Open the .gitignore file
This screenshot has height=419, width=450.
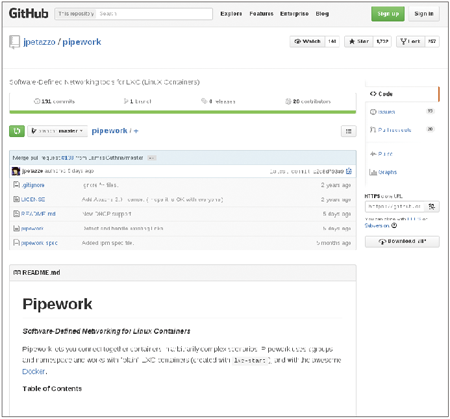[33, 185]
